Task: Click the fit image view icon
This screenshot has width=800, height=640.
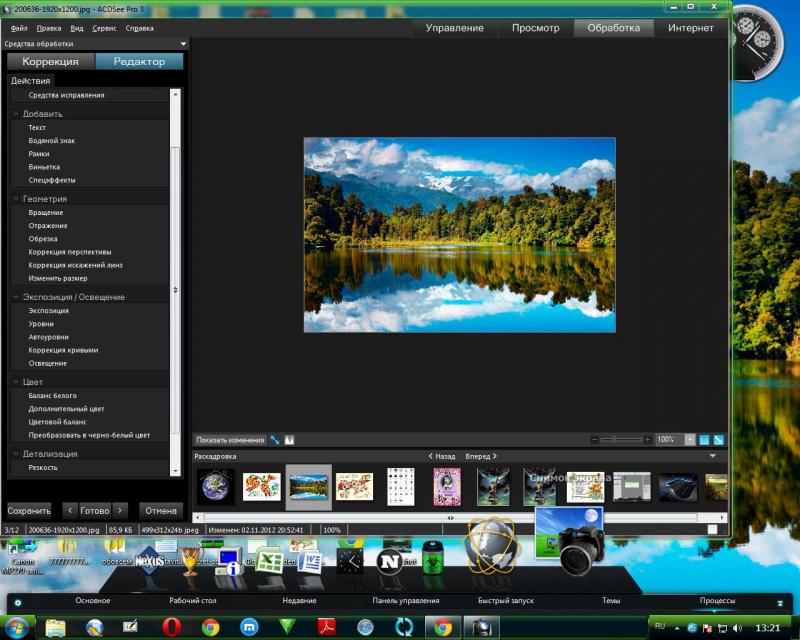Action: 718,440
